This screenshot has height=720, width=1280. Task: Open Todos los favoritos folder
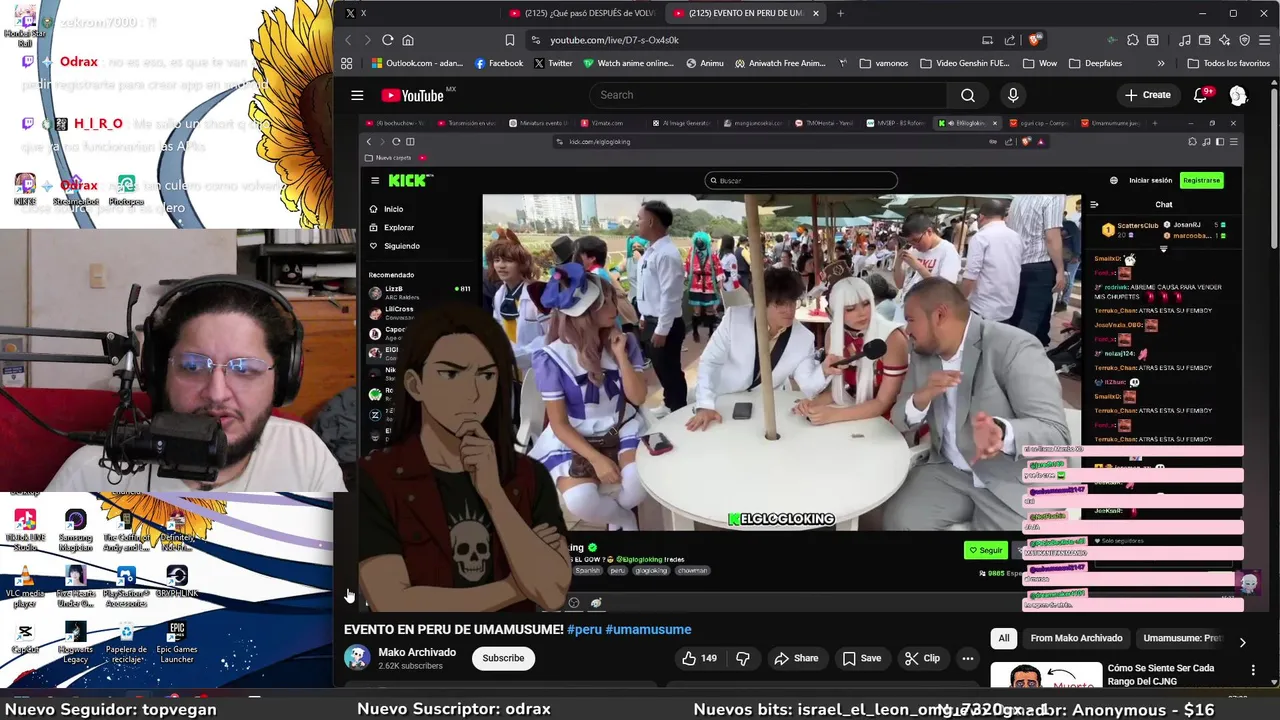[x=1228, y=63]
